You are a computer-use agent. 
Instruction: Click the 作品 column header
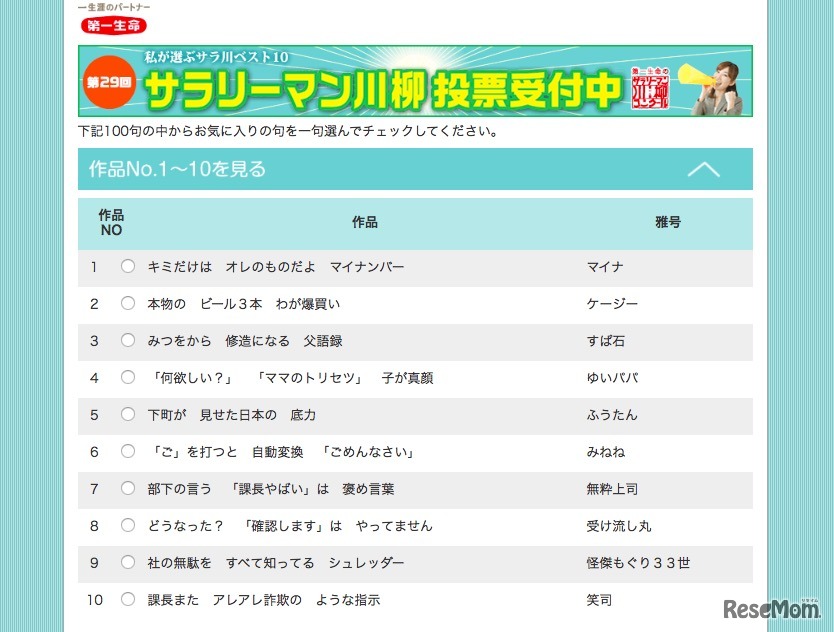[365, 222]
